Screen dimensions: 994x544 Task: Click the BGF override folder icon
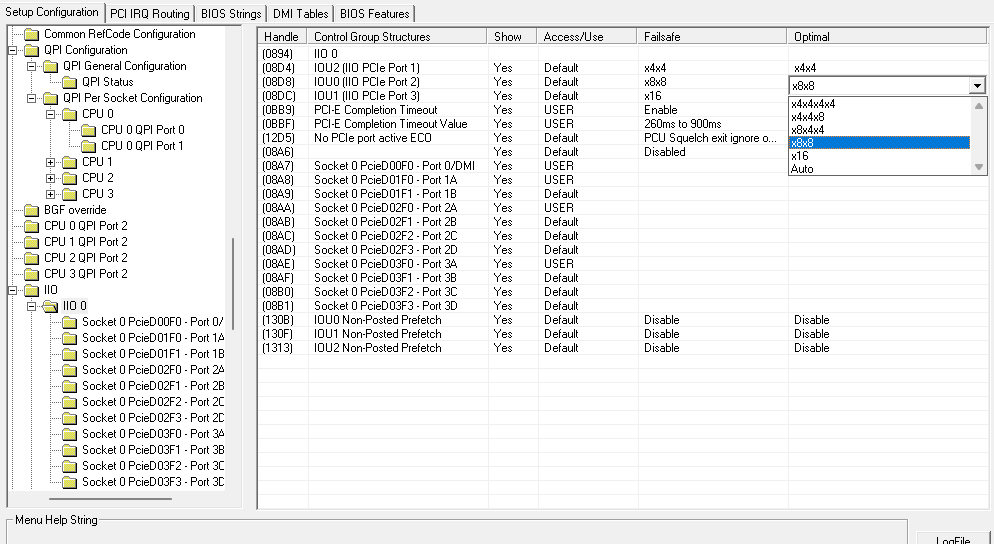click(32, 210)
